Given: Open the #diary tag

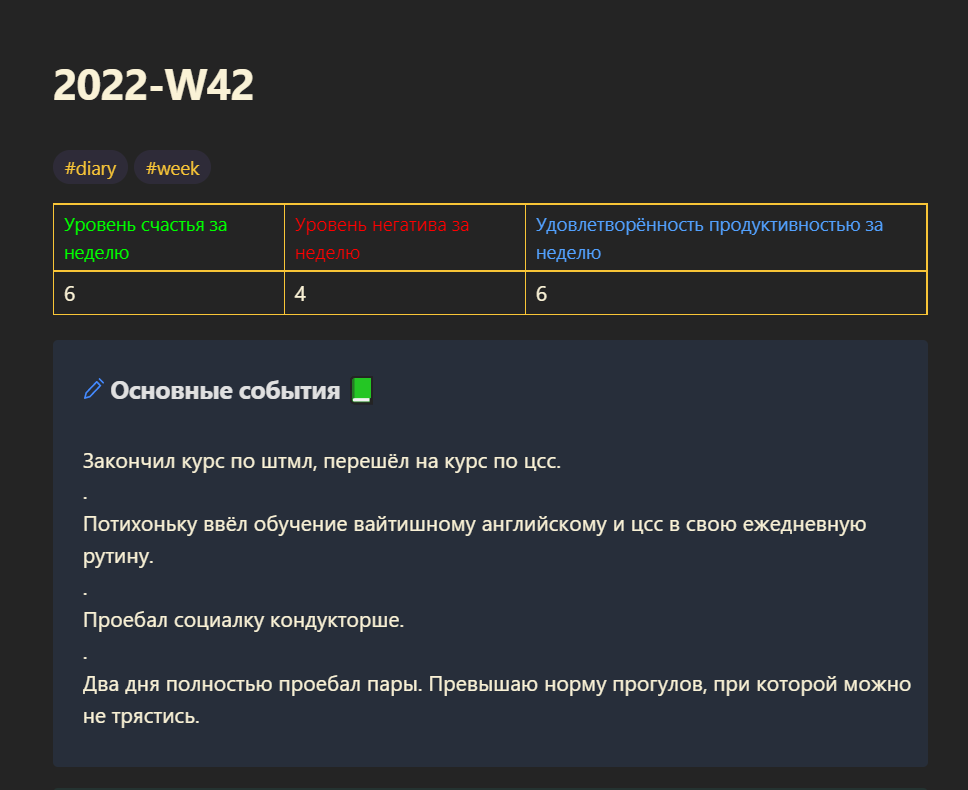Looking at the screenshot, I should pyautogui.click(x=90, y=168).
